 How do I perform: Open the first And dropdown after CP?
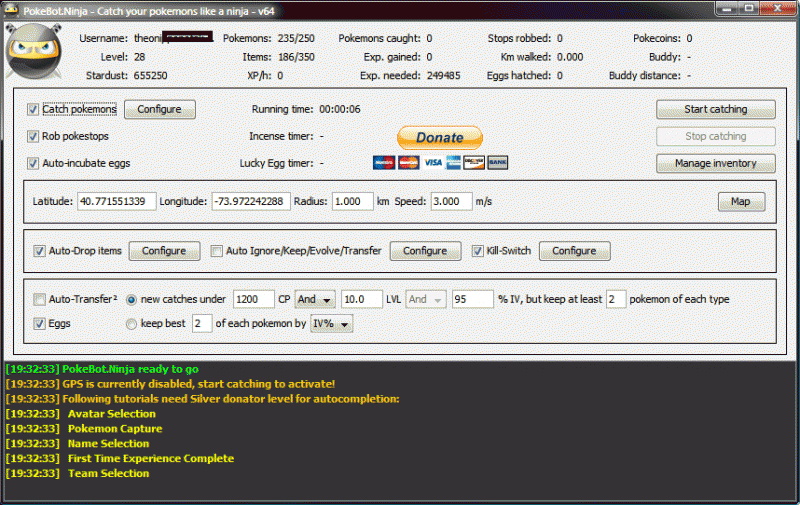(315, 299)
